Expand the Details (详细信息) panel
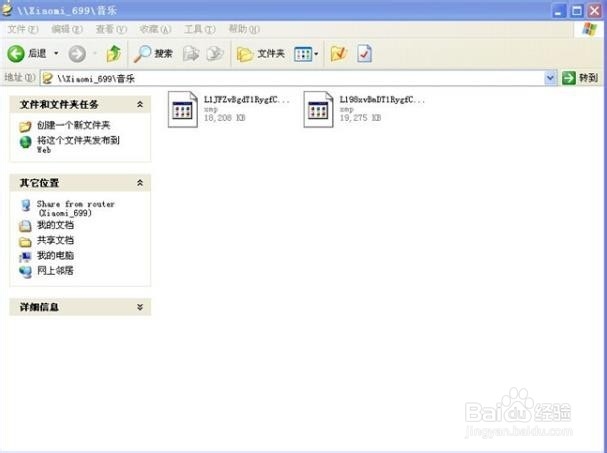This screenshot has width=607, height=453. 140,307
